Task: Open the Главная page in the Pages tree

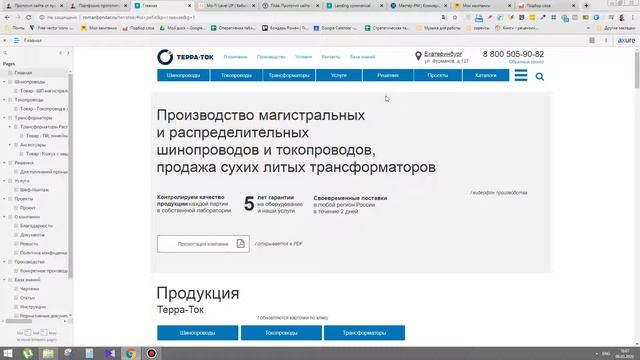Action: [x=23, y=73]
